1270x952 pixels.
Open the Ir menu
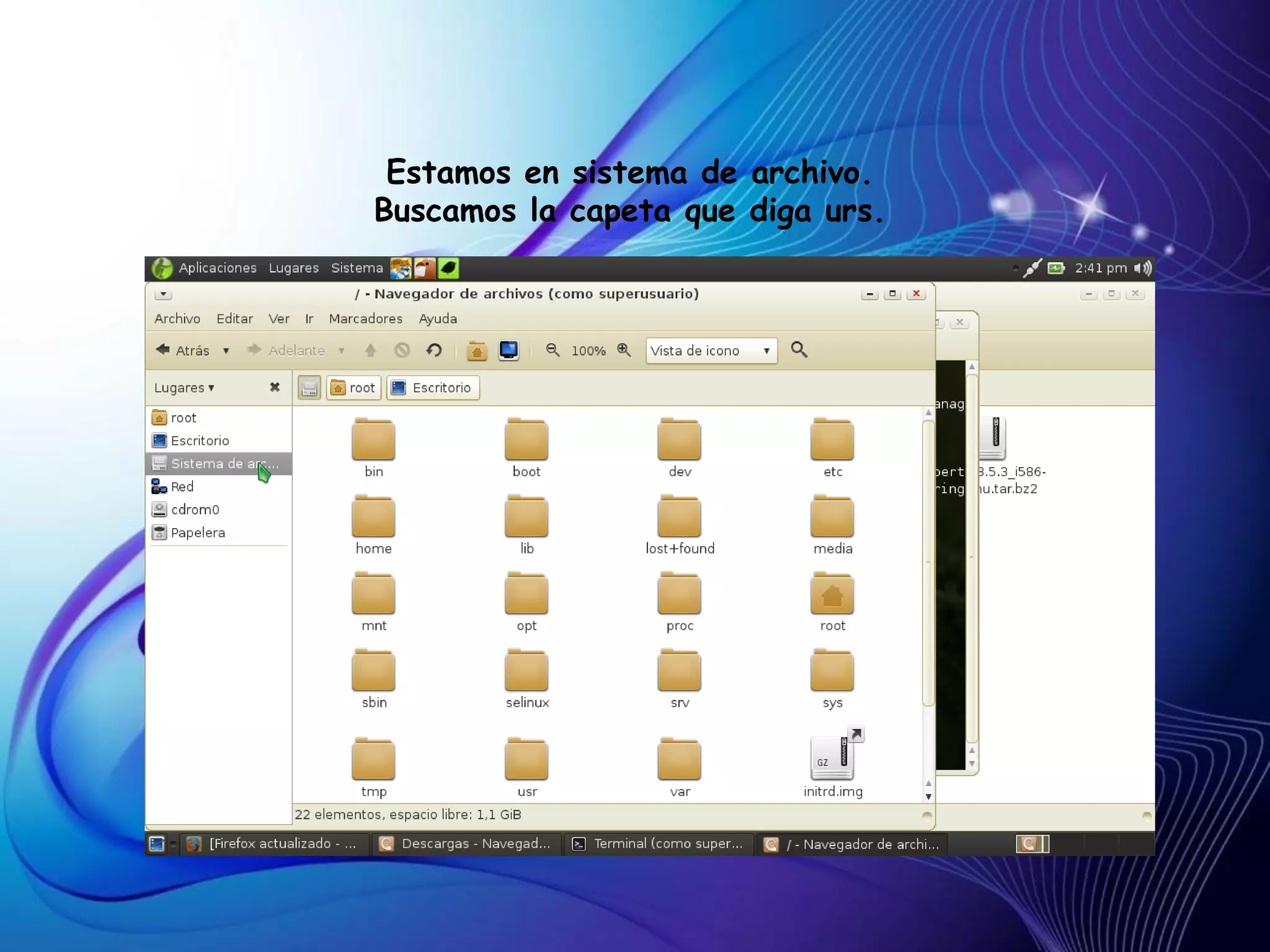309,319
